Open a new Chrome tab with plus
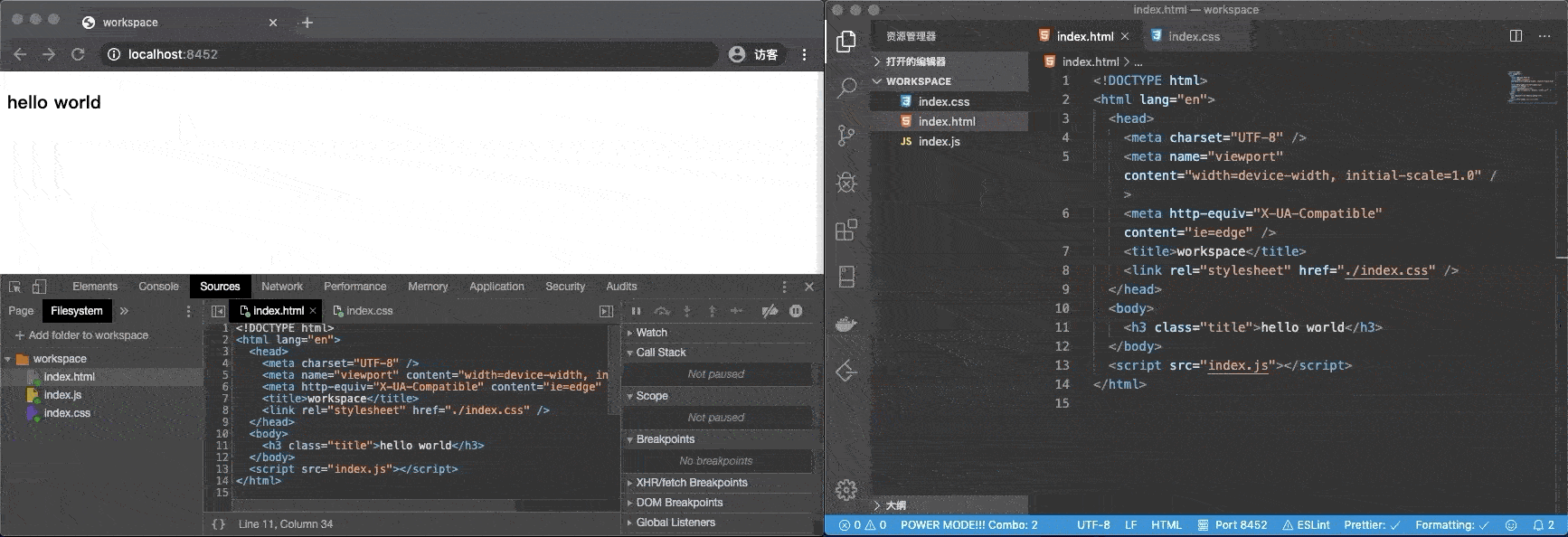This screenshot has width=1568, height=537. pyautogui.click(x=307, y=23)
